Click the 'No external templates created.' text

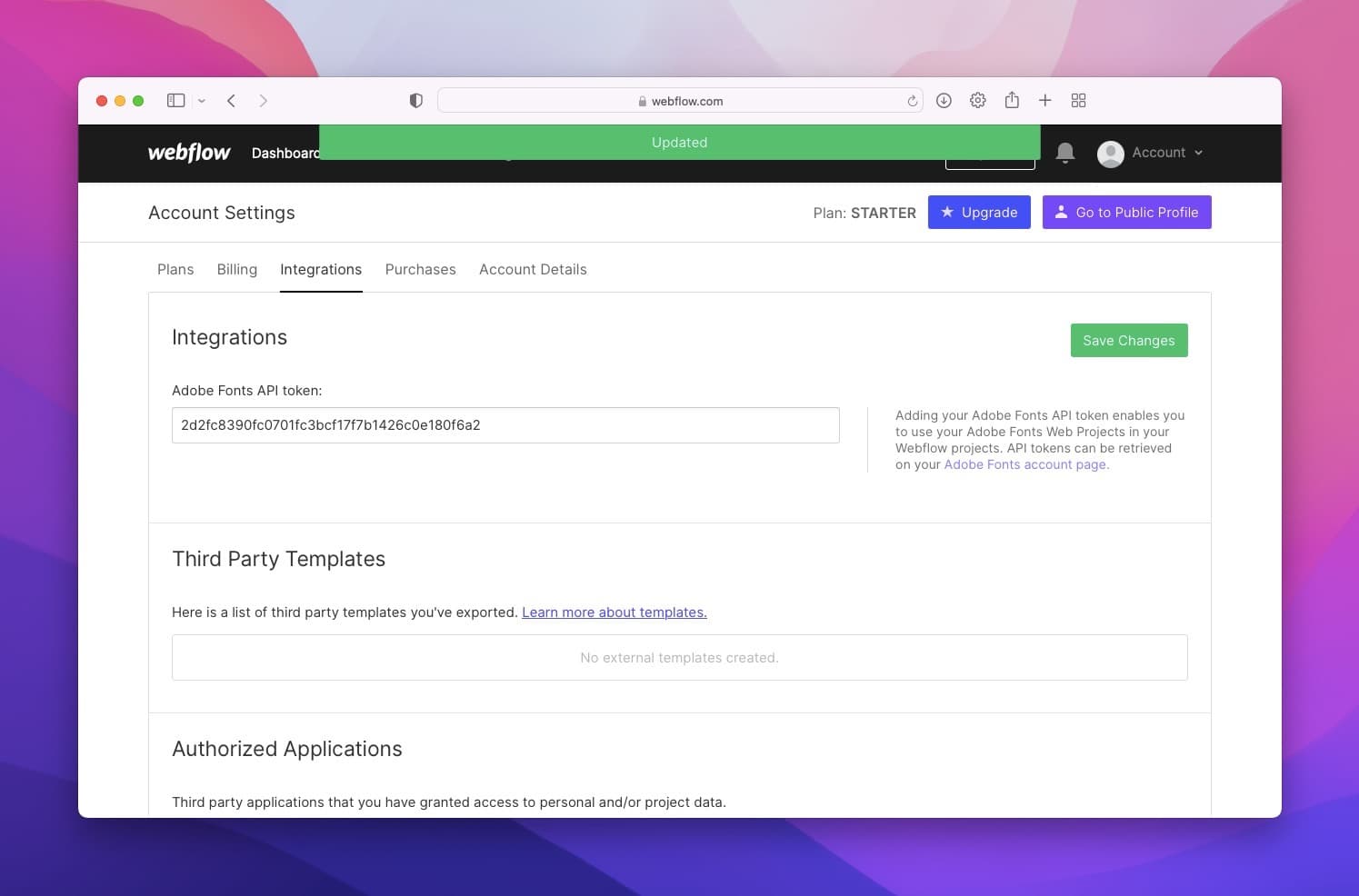(680, 658)
